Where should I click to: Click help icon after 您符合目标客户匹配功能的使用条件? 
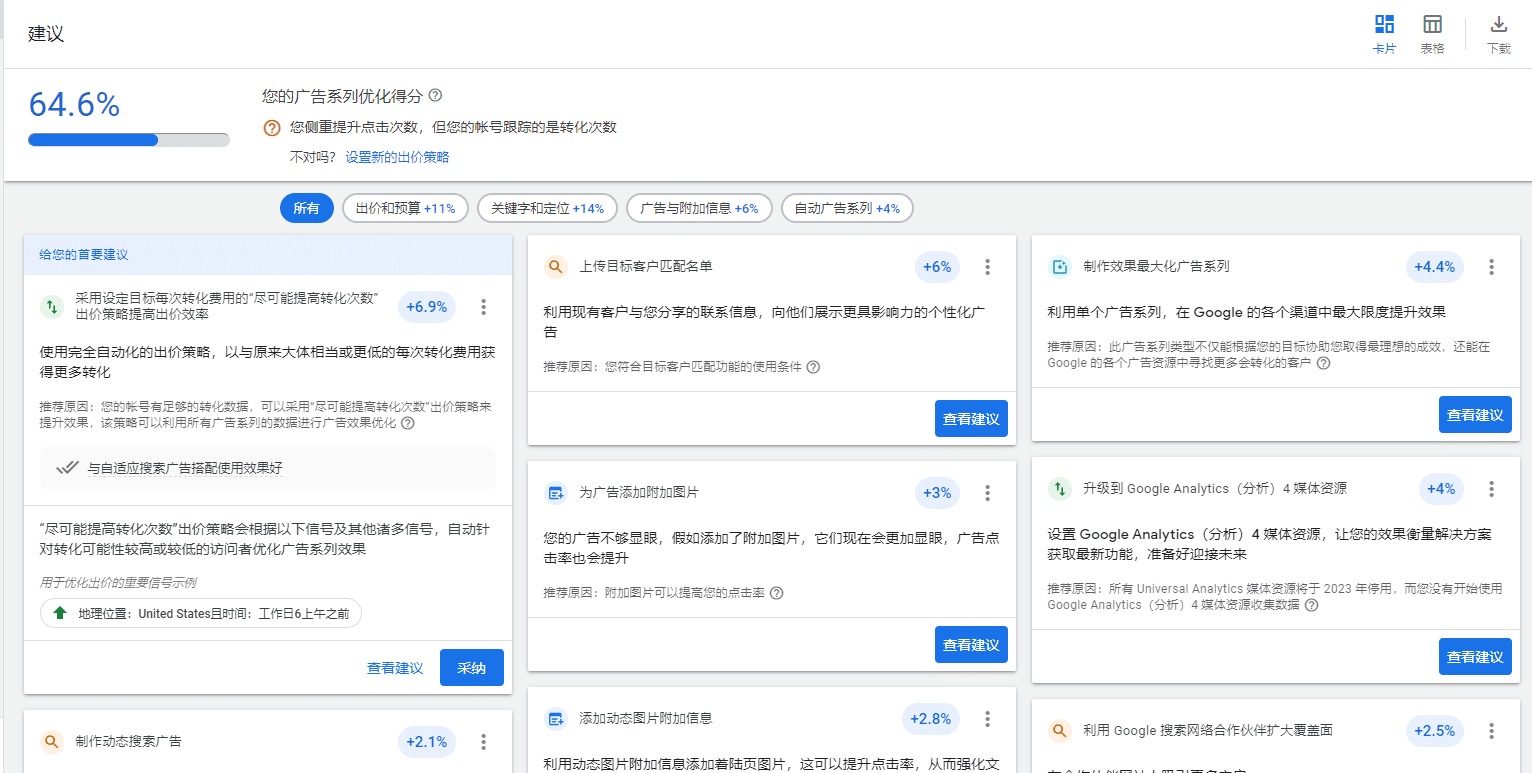[x=813, y=367]
